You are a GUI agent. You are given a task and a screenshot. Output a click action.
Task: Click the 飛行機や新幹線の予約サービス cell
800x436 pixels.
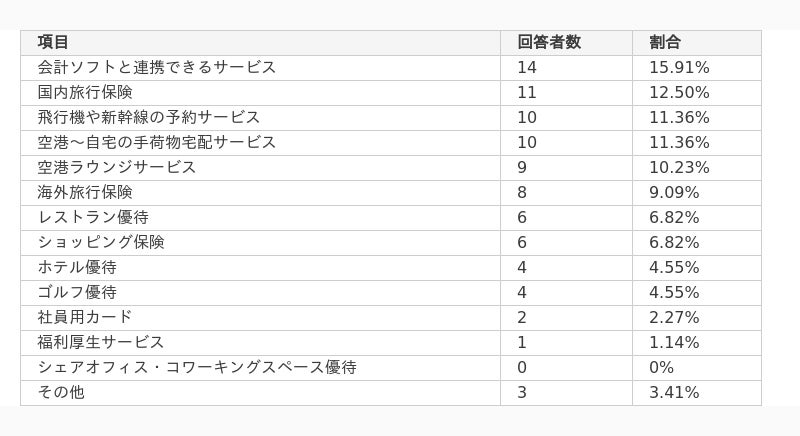(x=260, y=118)
